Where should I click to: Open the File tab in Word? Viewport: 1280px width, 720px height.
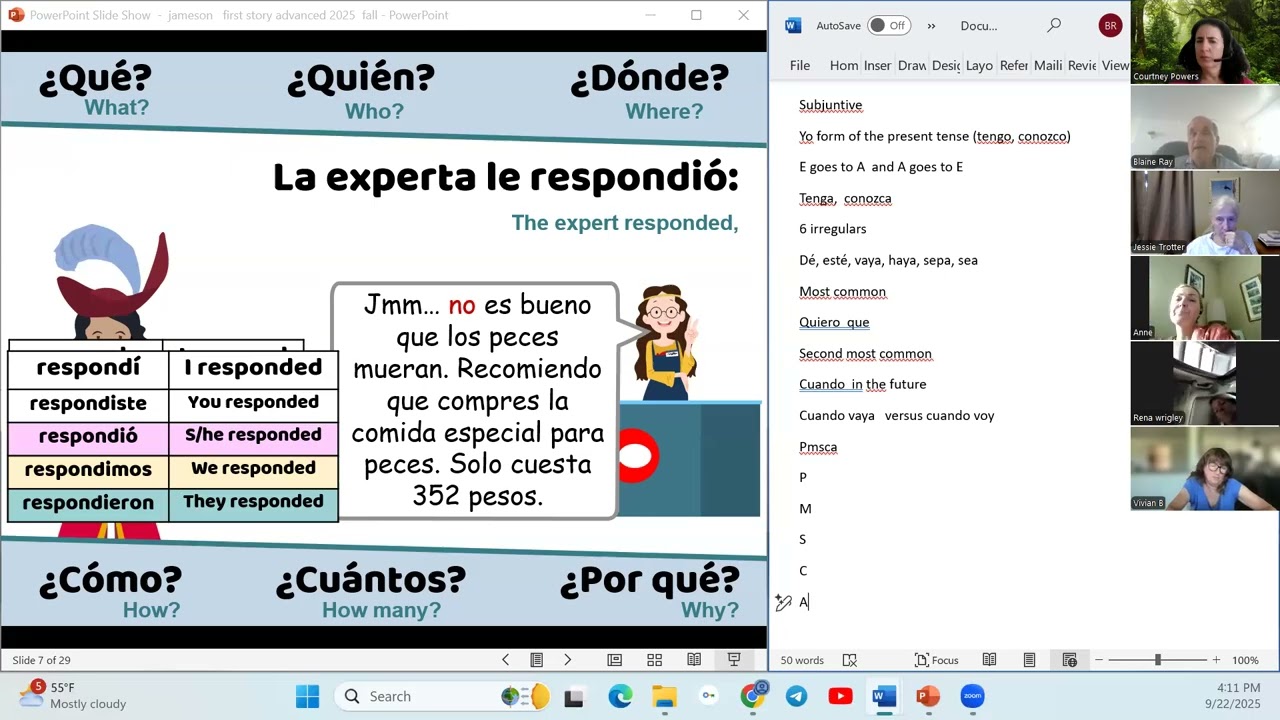(800, 65)
